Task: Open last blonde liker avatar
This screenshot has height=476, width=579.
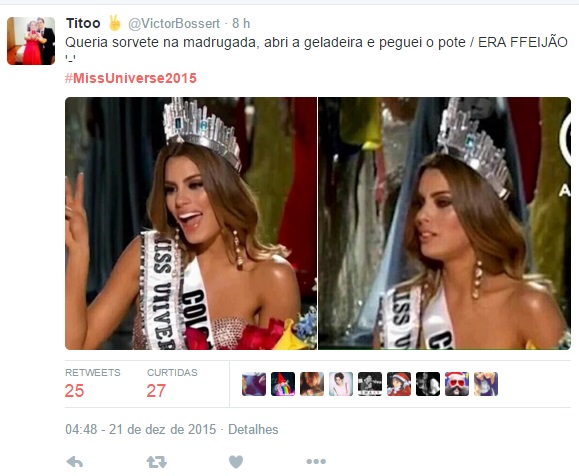Action: click(486, 384)
